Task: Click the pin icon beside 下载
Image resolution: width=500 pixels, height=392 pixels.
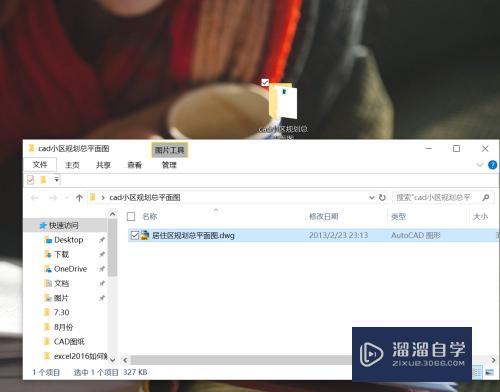Action: pos(102,254)
